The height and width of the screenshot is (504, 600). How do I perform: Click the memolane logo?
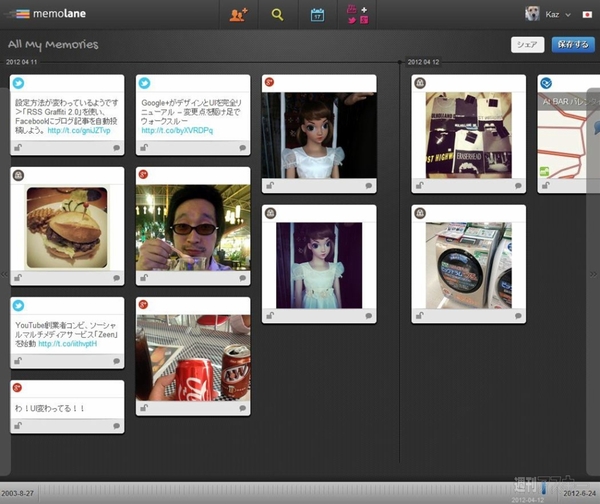(x=45, y=14)
